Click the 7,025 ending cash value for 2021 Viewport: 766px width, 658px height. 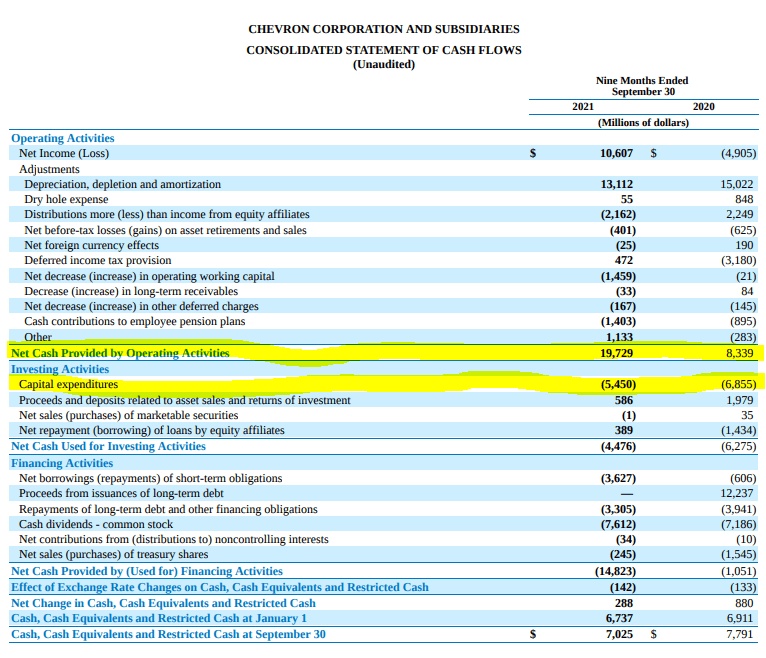coord(619,634)
